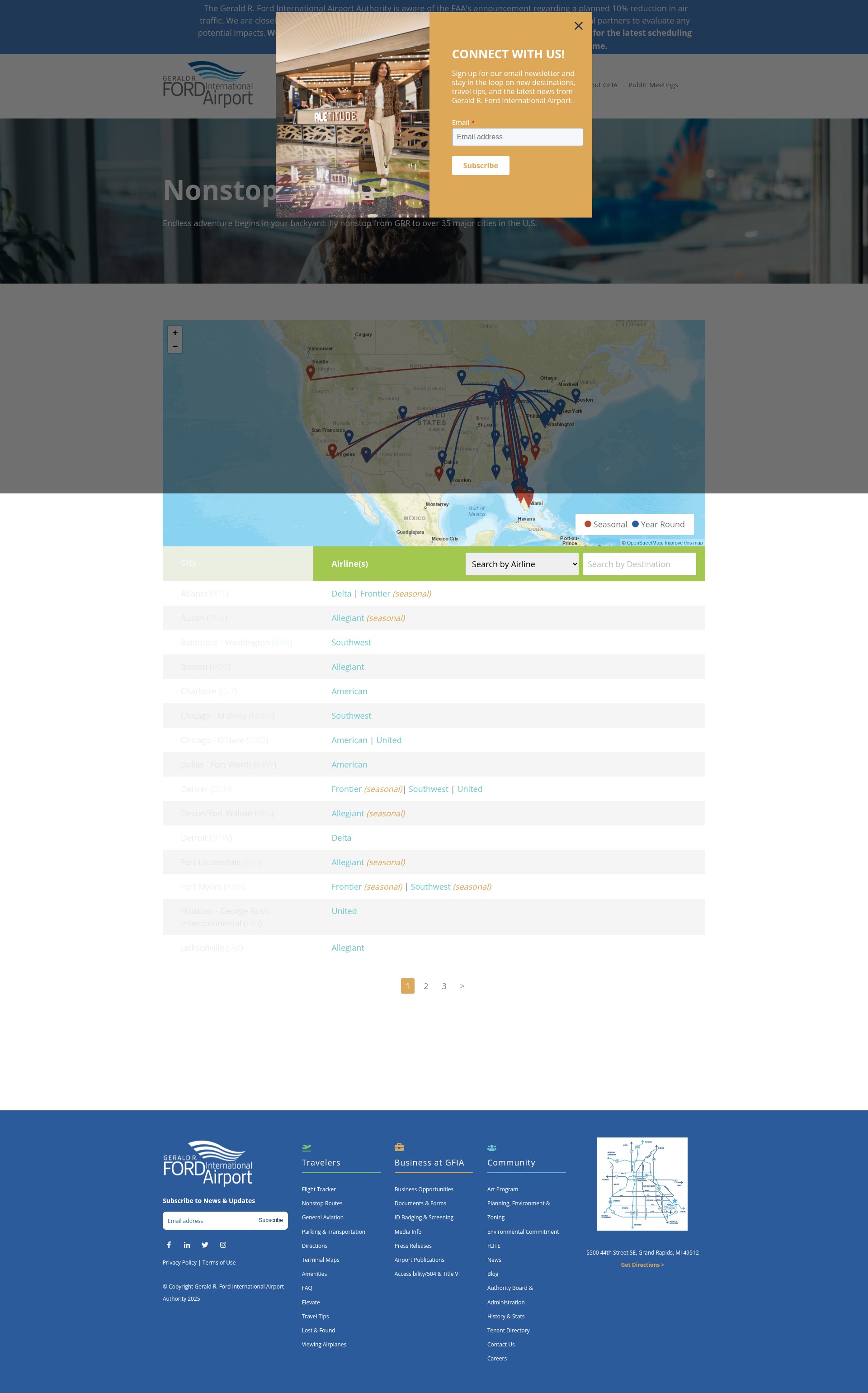Screen dimensions: 868x1393
Task: Click the next page arrow
Action: 462,986
